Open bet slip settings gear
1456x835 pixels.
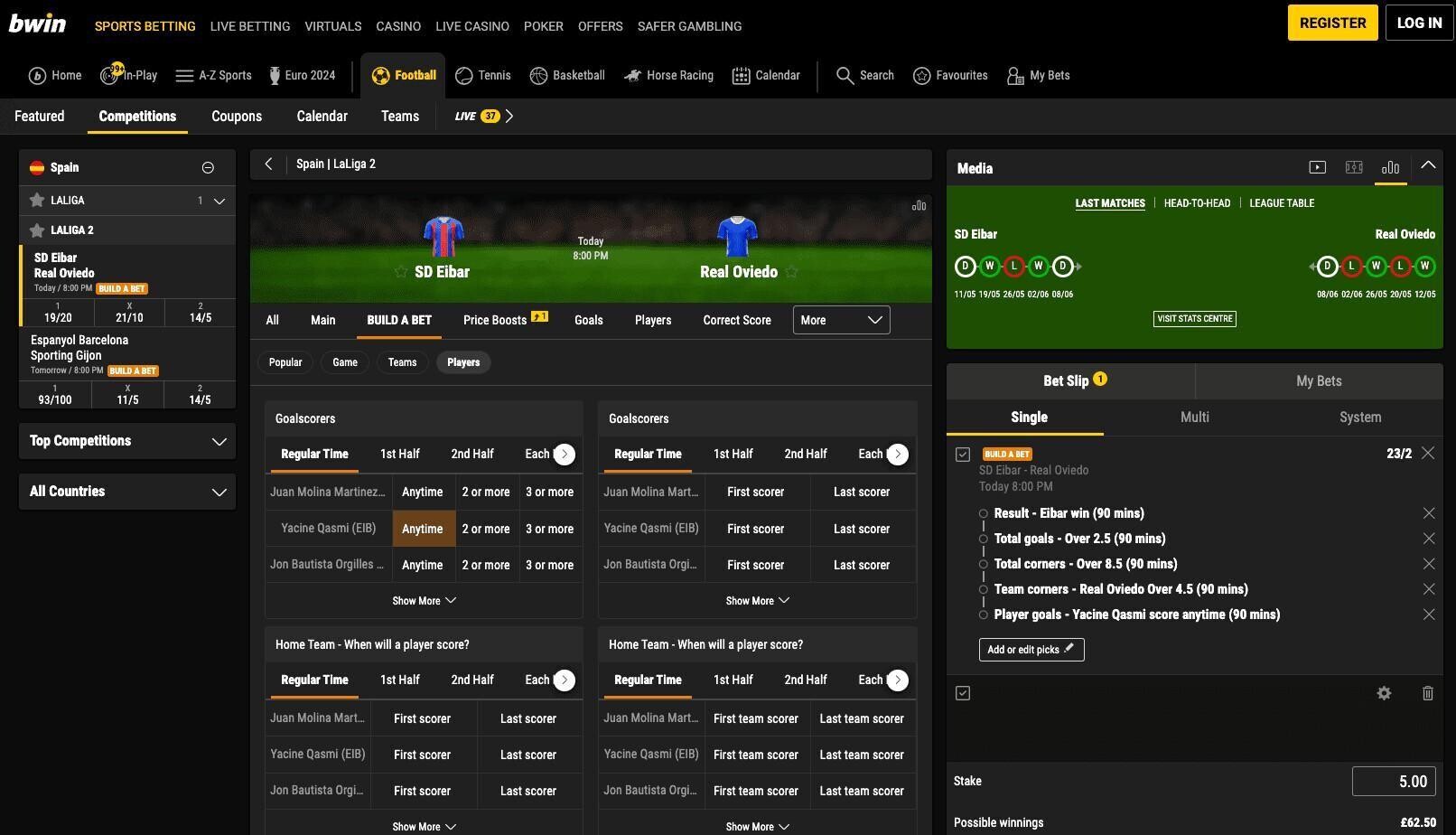[1384, 693]
